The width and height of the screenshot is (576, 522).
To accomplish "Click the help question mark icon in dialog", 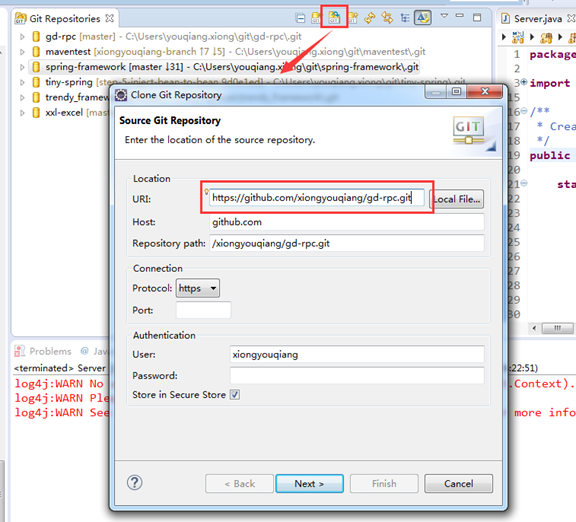I will [134, 483].
